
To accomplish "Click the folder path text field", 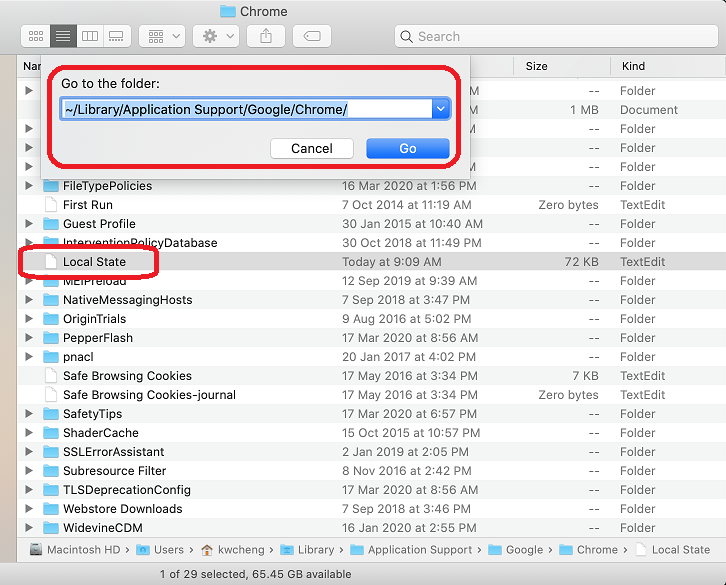I will click(x=246, y=109).
